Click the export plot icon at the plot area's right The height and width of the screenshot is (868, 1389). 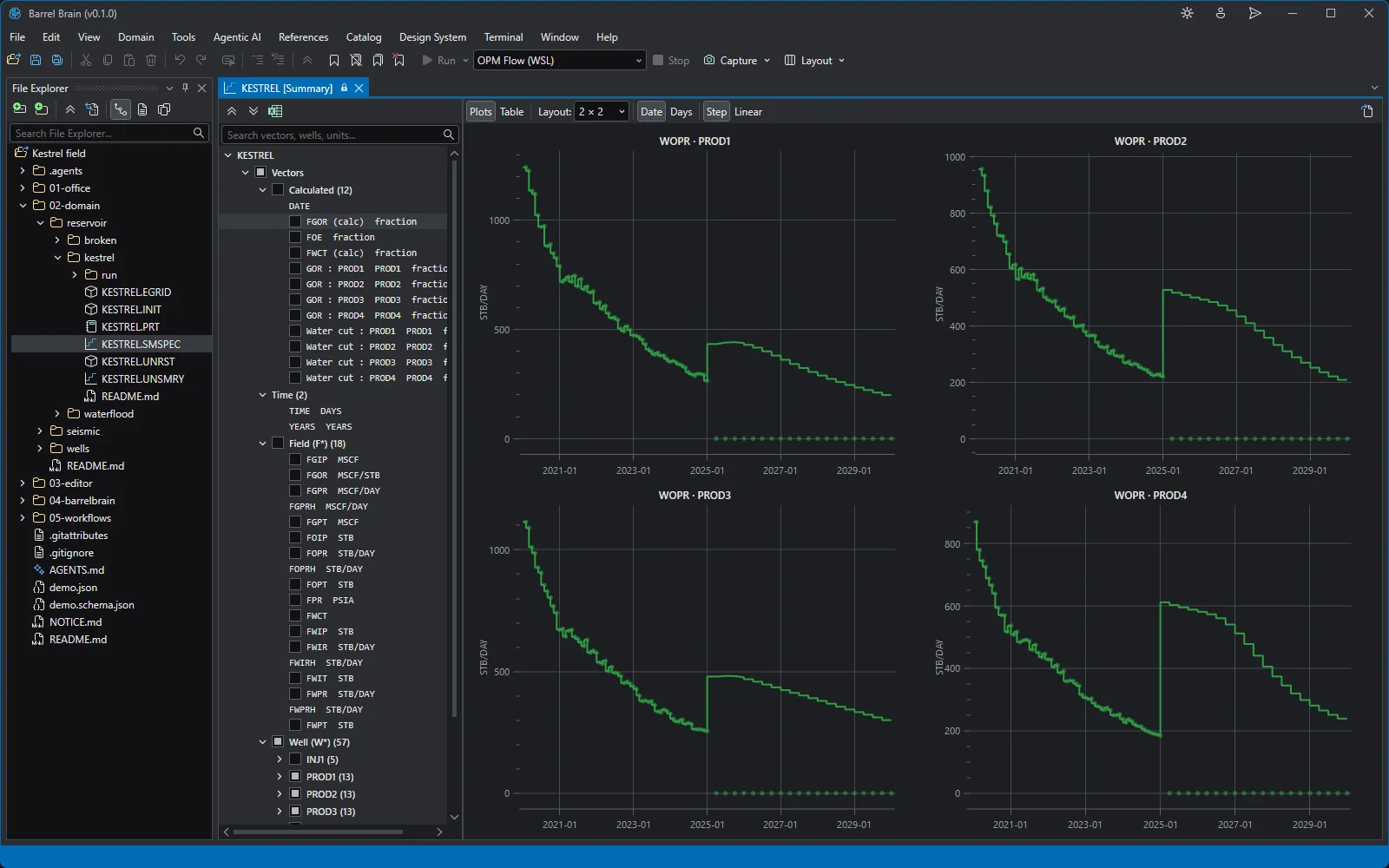point(1367,111)
